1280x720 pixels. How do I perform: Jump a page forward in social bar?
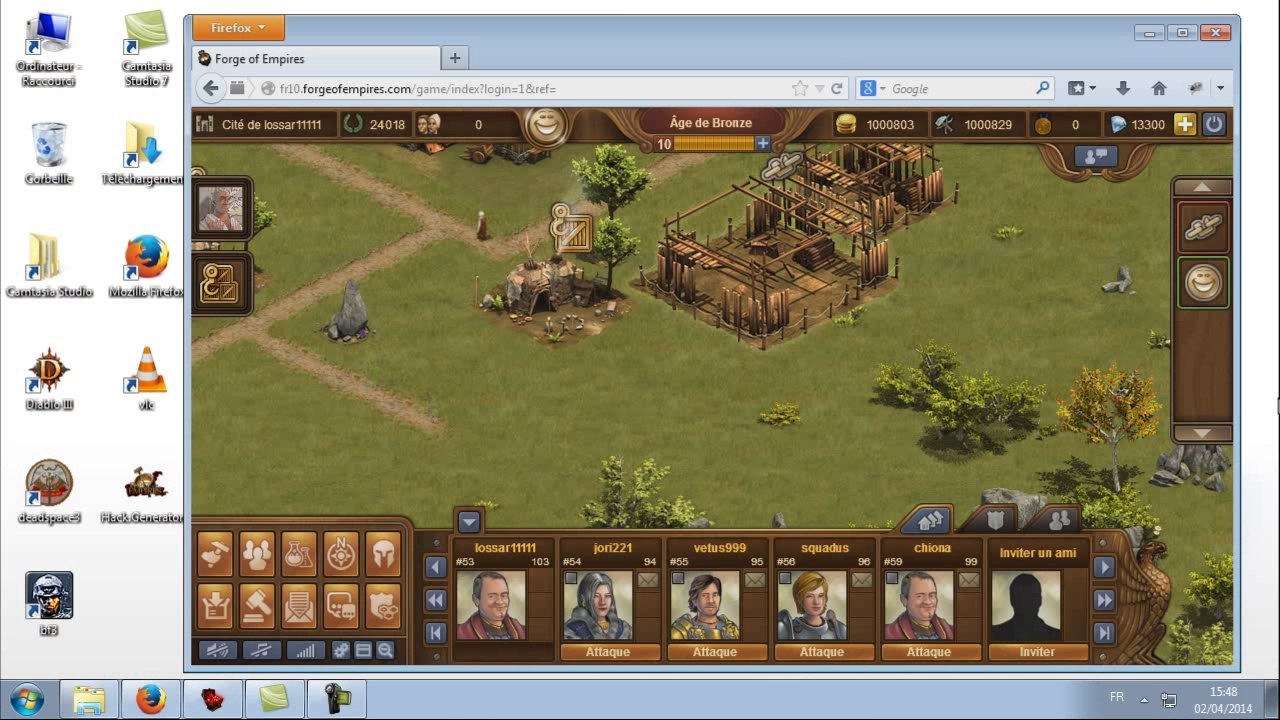click(x=1104, y=600)
